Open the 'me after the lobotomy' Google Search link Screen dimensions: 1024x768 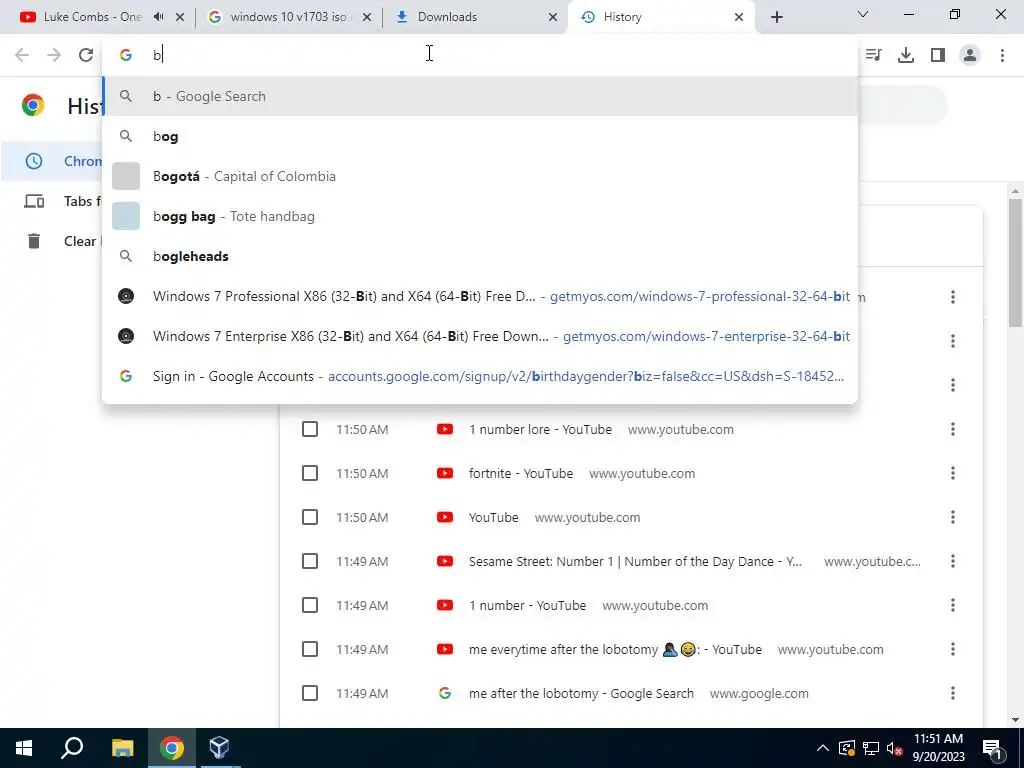(x=581, y=693)
